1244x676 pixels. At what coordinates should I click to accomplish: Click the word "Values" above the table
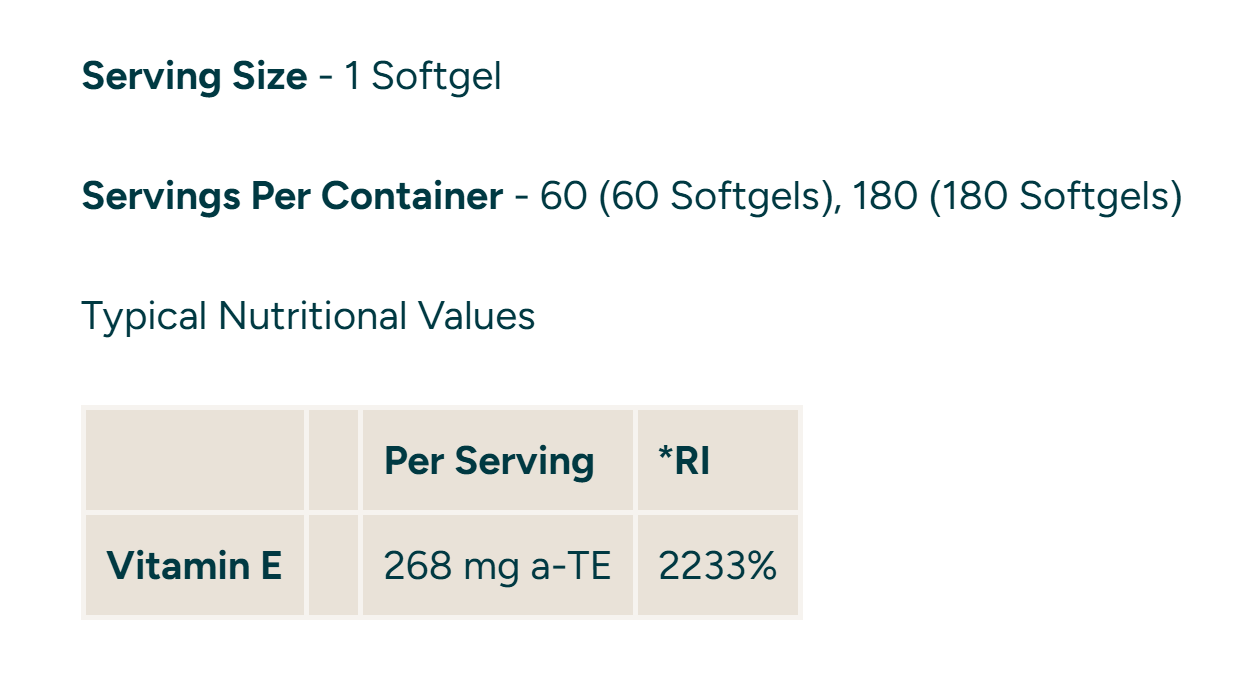tap(477, 316)
